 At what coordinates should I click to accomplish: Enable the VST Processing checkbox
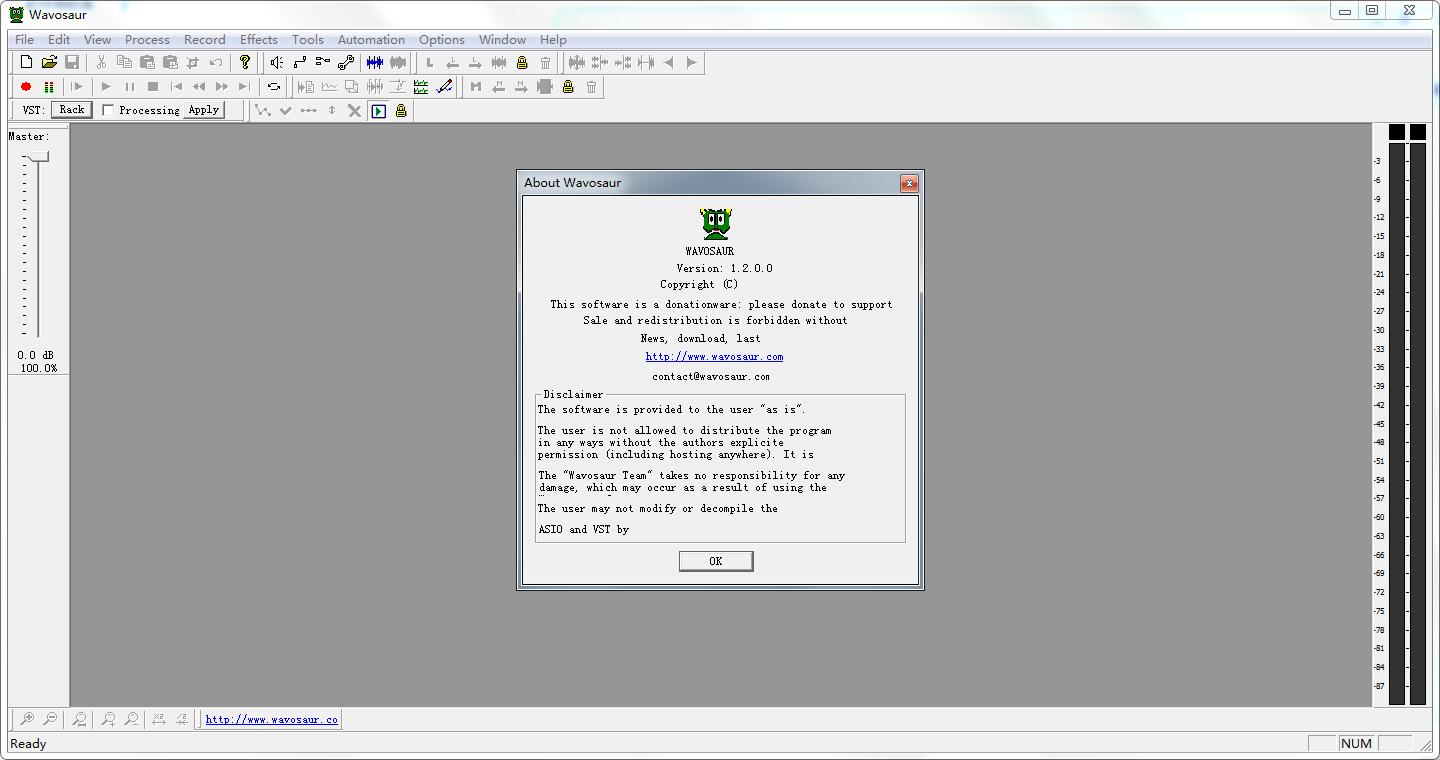coord(109,111)
